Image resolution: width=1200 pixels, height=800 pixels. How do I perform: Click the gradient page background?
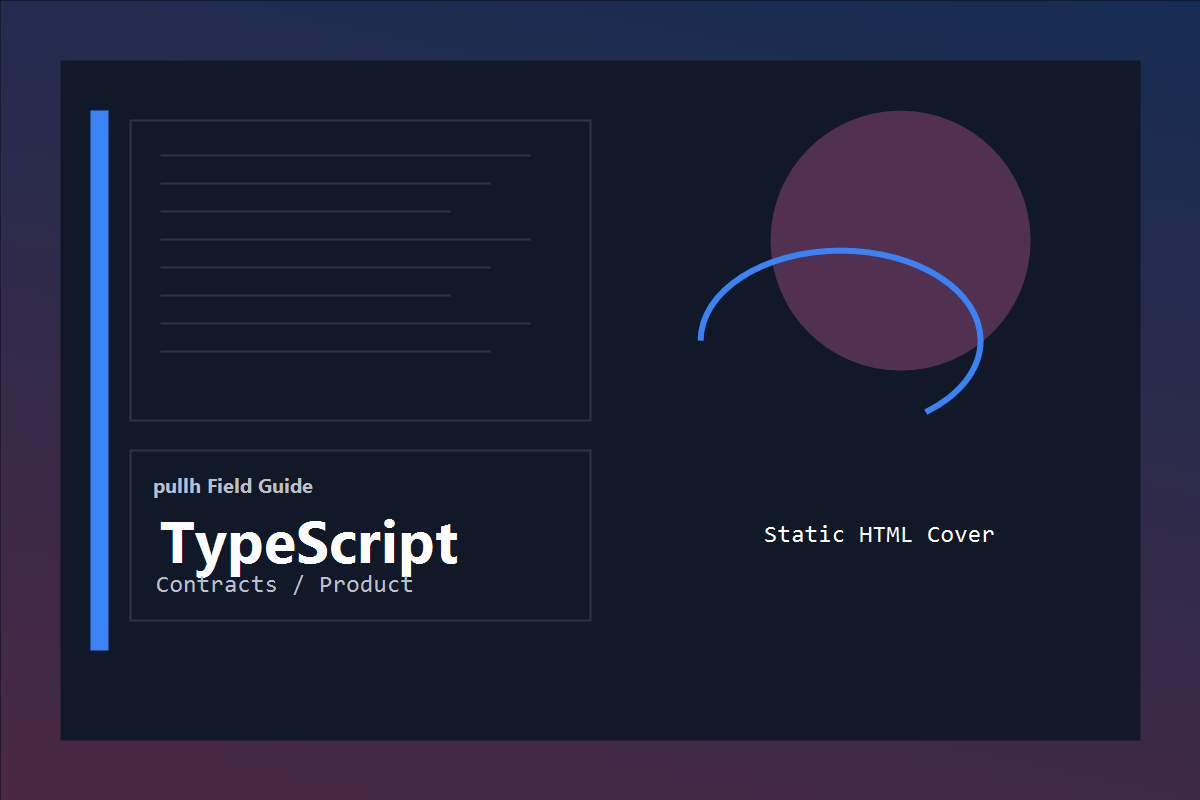[x=30, y=400]
